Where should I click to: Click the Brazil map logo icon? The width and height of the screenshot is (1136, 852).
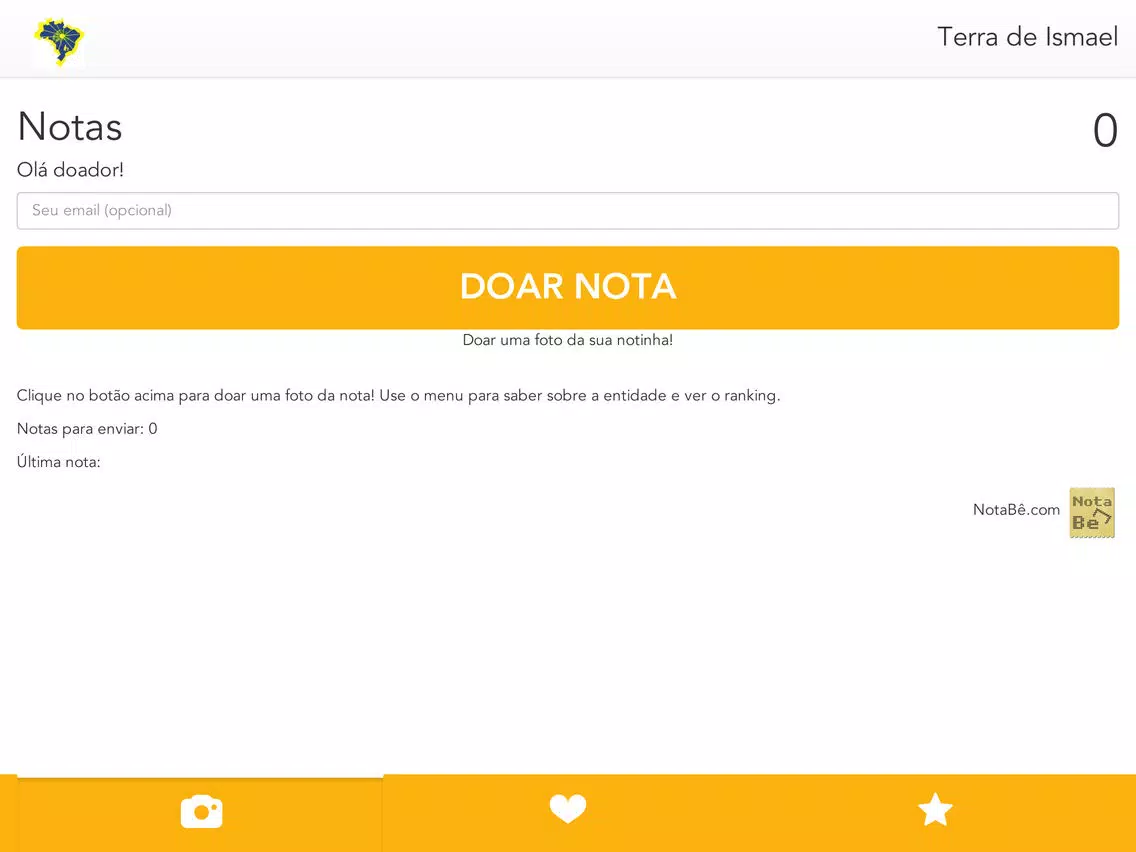point(59,41)
